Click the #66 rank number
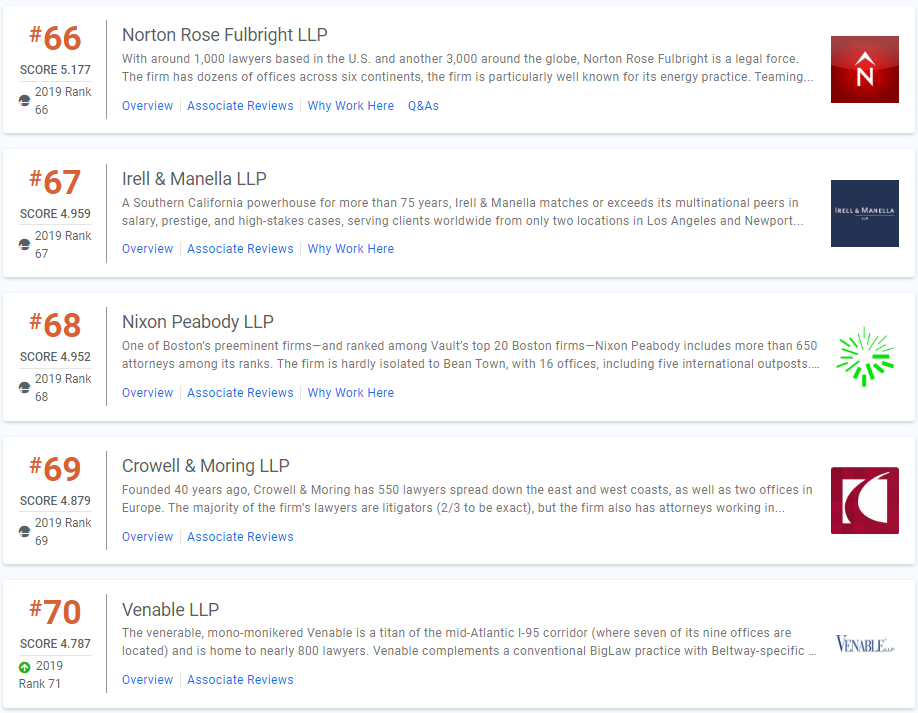 [55, 38]
